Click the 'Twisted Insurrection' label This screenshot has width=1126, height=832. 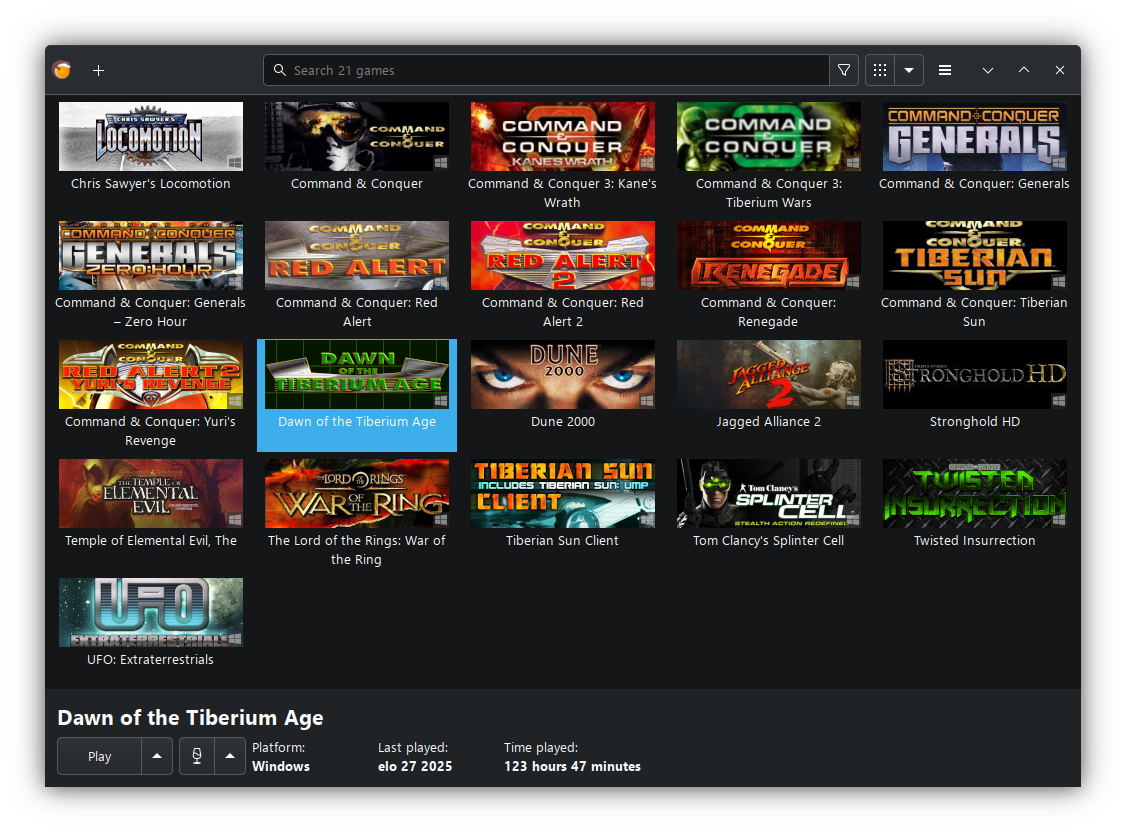coord(974,541)
